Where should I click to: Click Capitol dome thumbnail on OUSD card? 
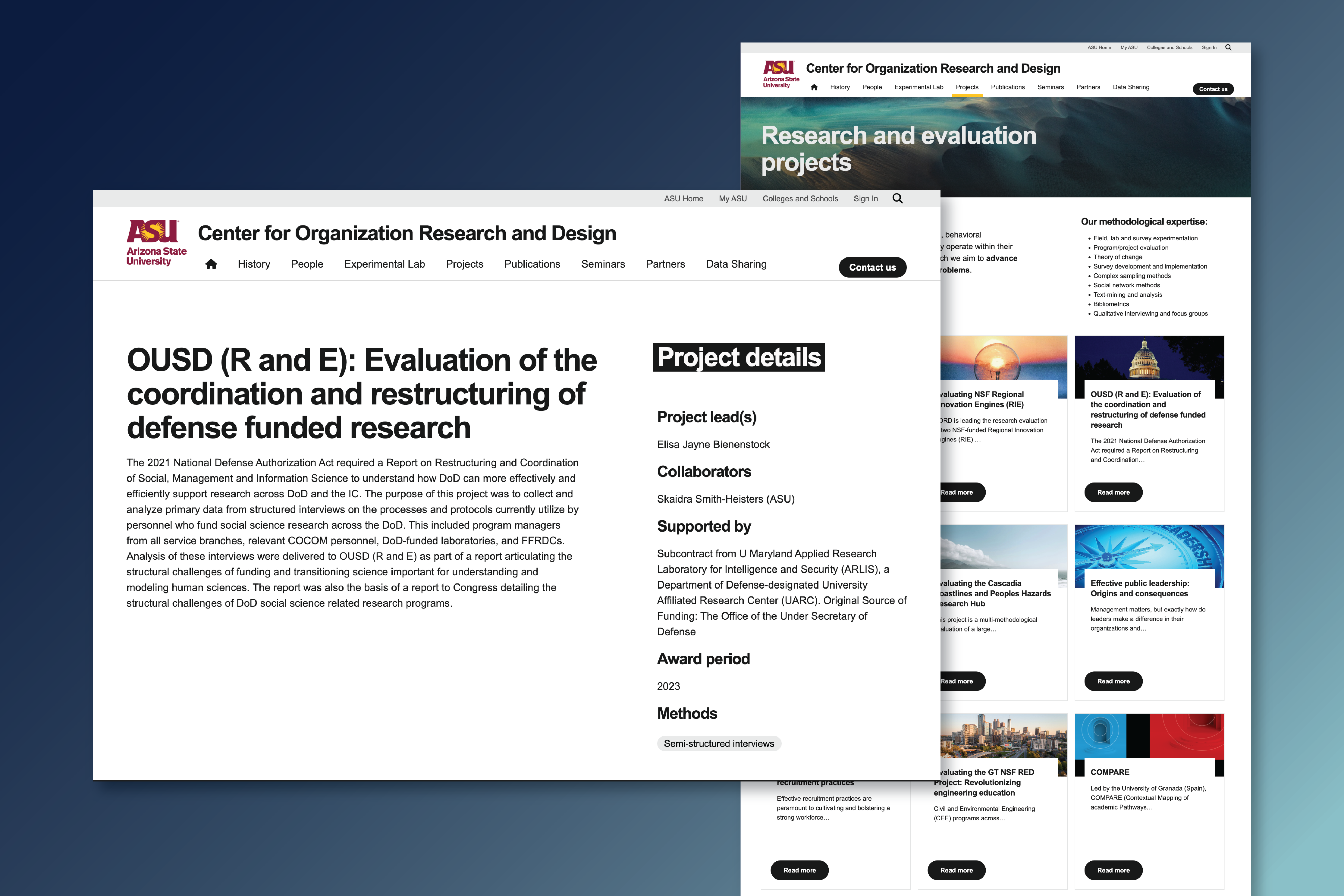click(1149, 358)
